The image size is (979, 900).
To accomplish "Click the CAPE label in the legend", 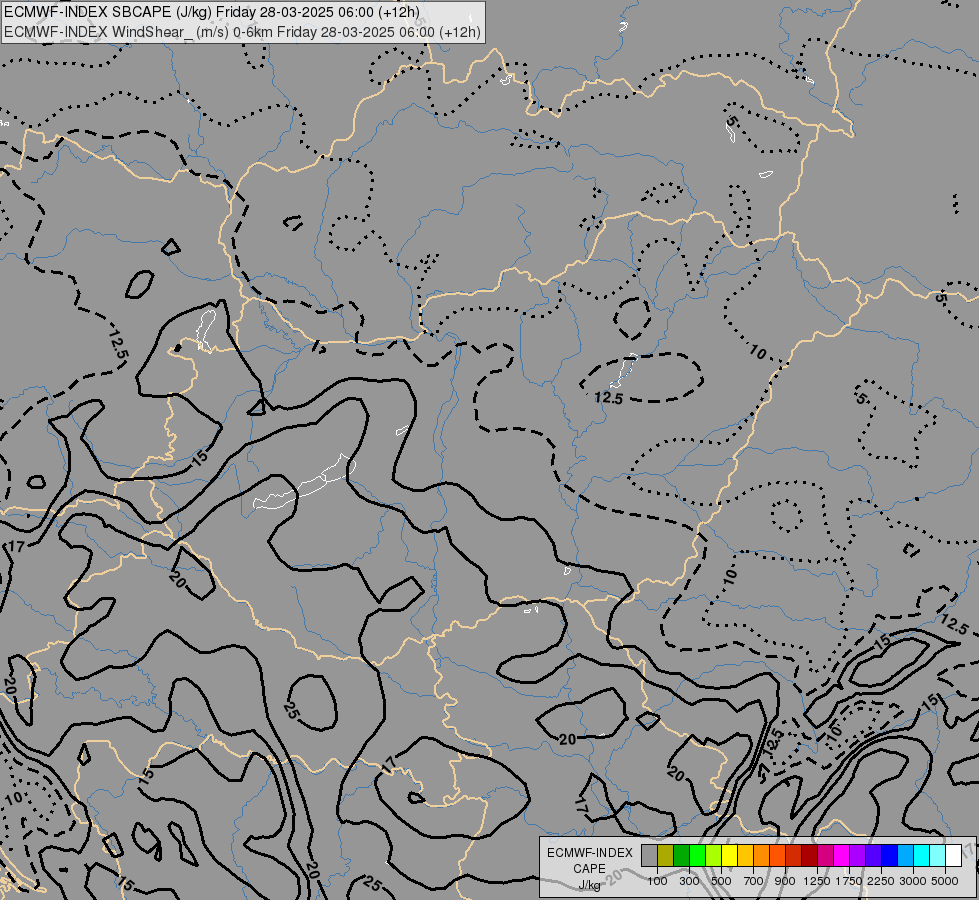I will pos(589,869).
